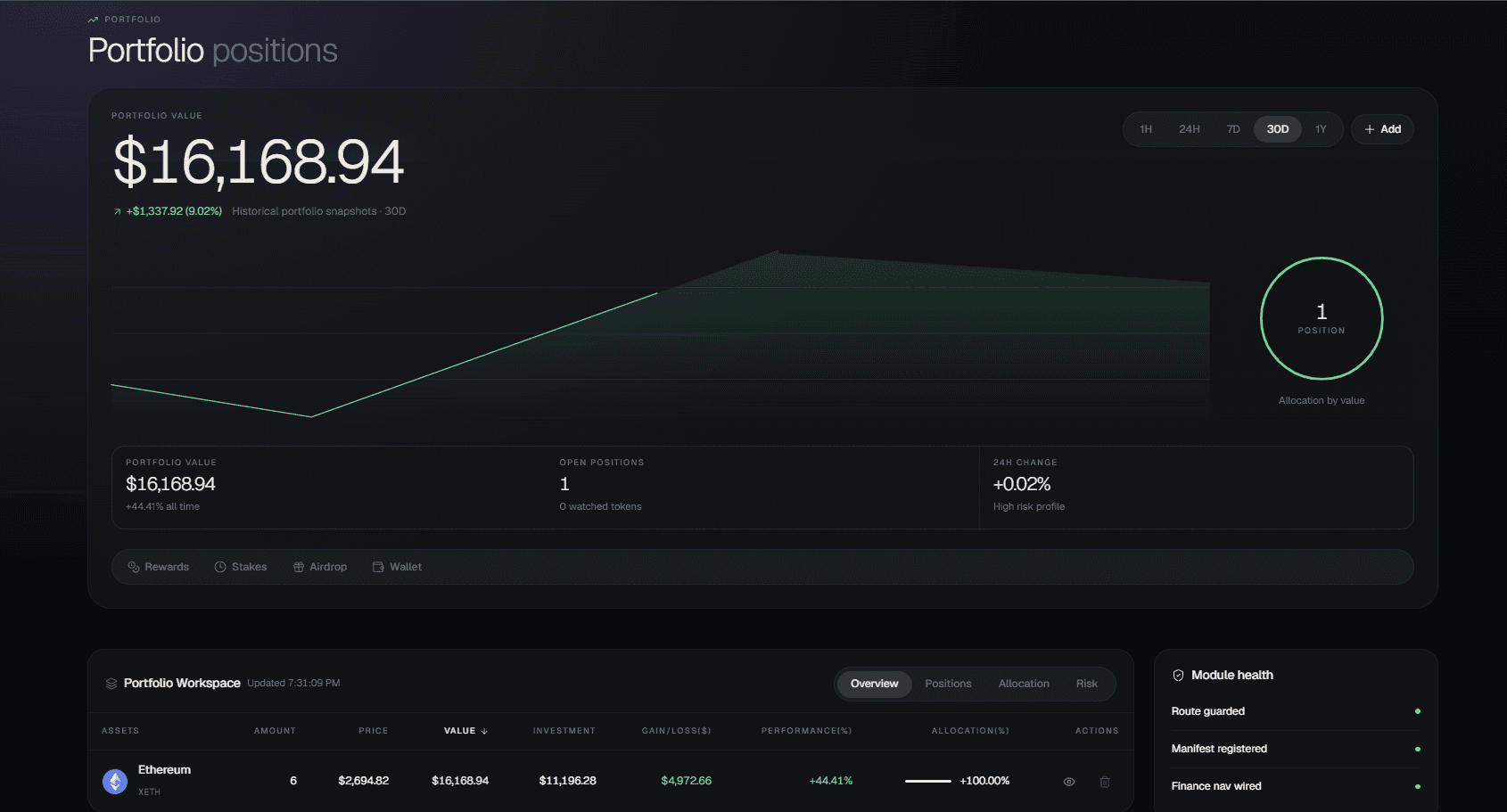
Task: Switch to the Overview tab
Action: click(x=875, y=684)
